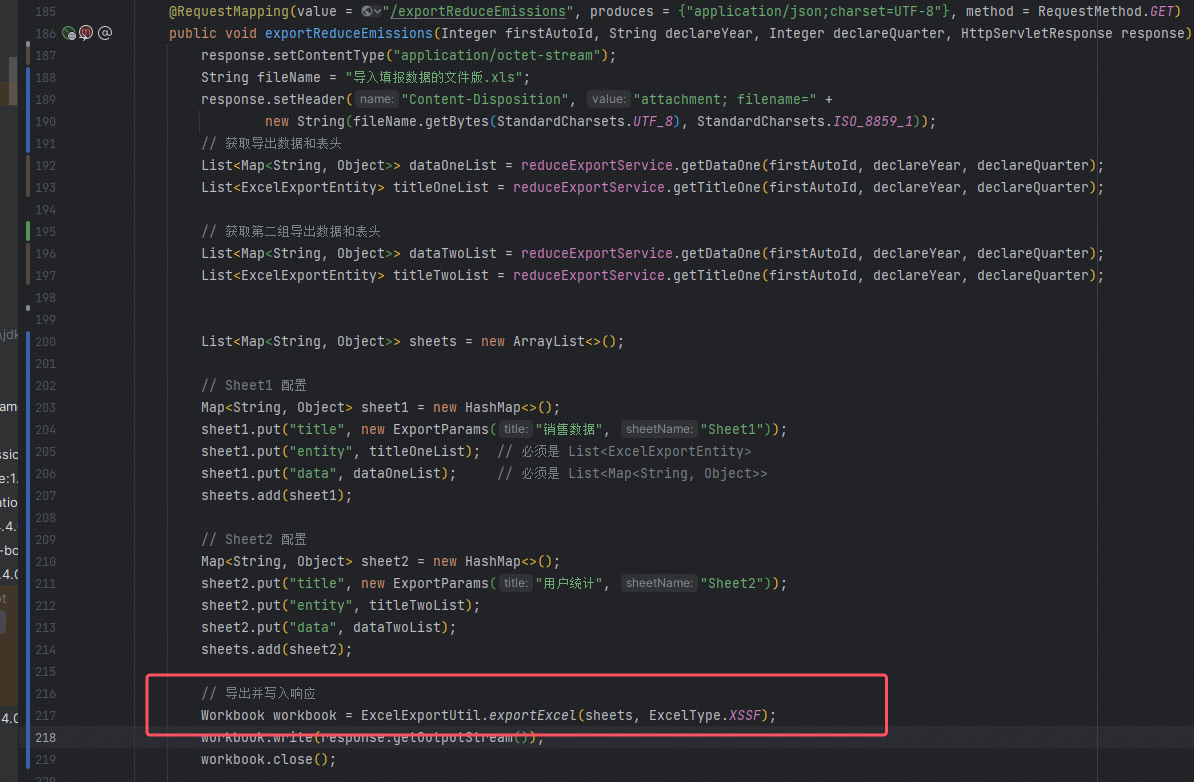Image resolution: width=1194 pixels, height=782 pixels.
Task: Click line number 208 in the gutter
Action: [x=46, y=518]
